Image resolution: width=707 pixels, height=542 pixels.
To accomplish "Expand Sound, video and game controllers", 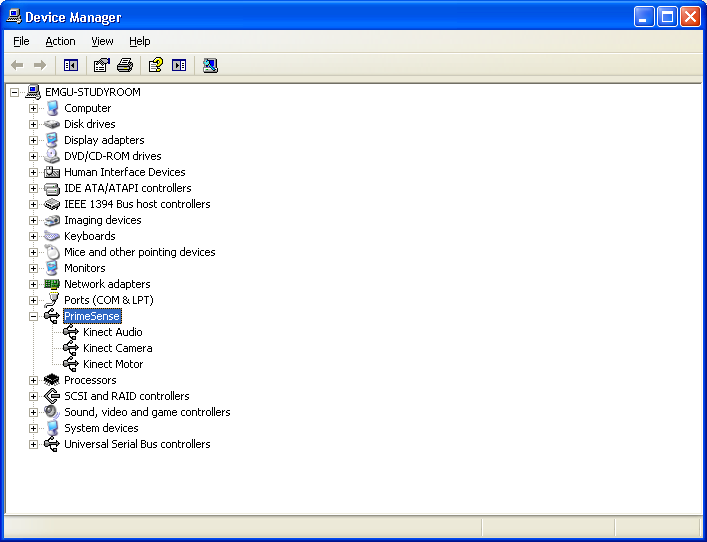I will (x=33, y=413).
